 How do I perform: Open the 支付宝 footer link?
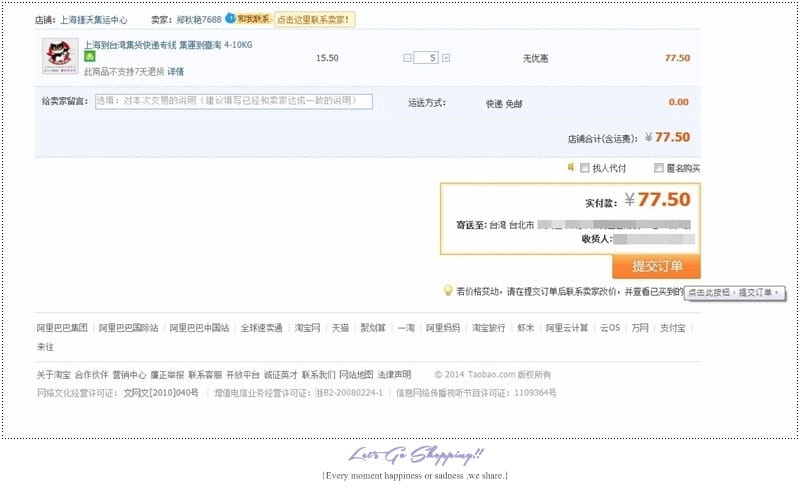[x=673, y=328]
